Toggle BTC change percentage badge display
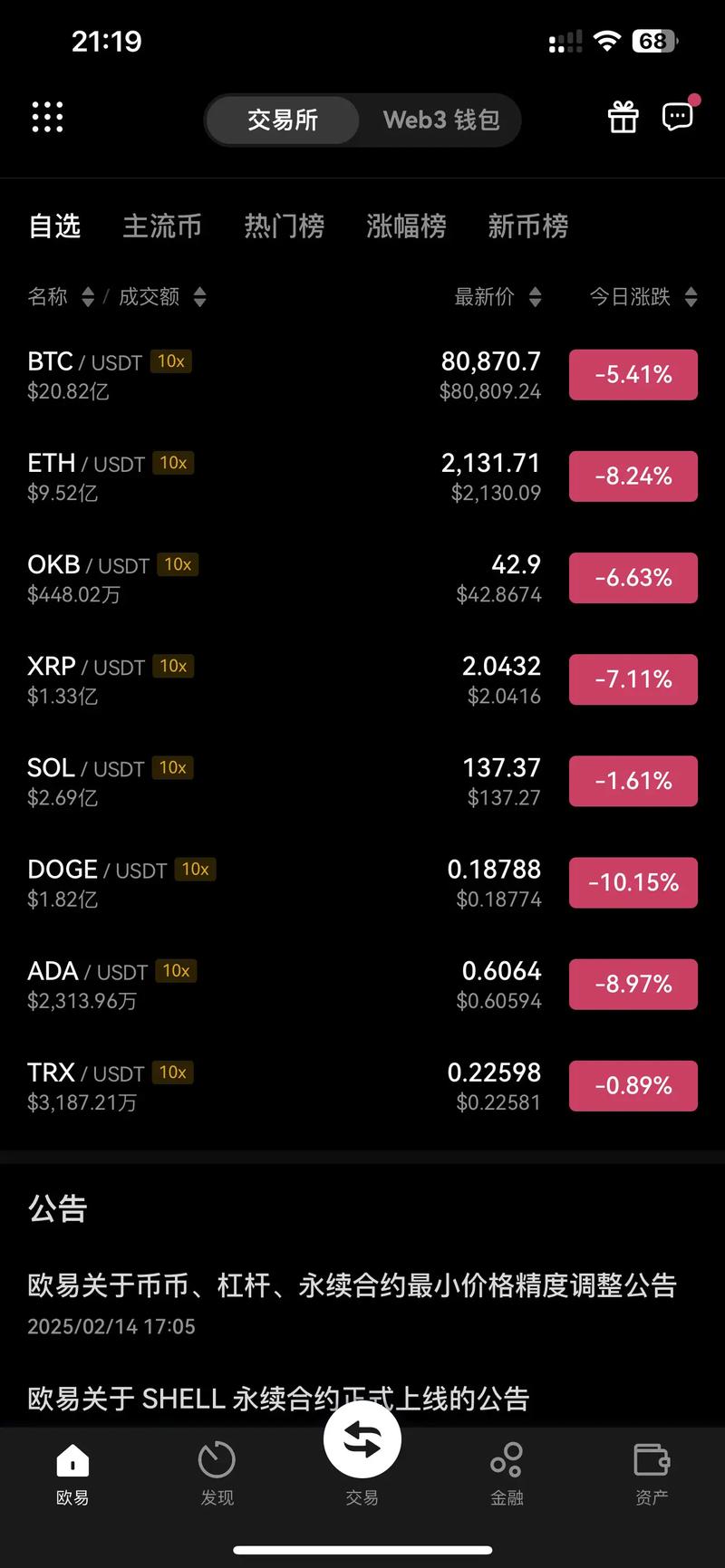 pyautogui.click(x=633, y=375)
